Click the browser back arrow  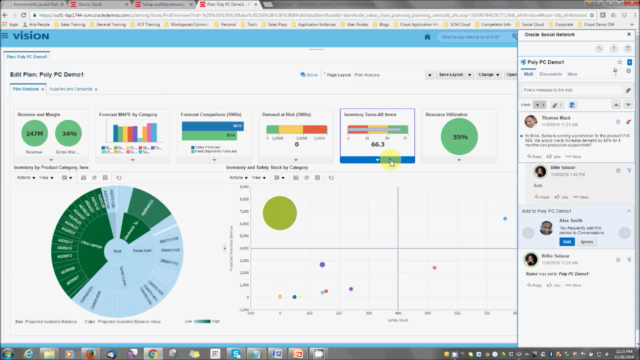point(5,15)
